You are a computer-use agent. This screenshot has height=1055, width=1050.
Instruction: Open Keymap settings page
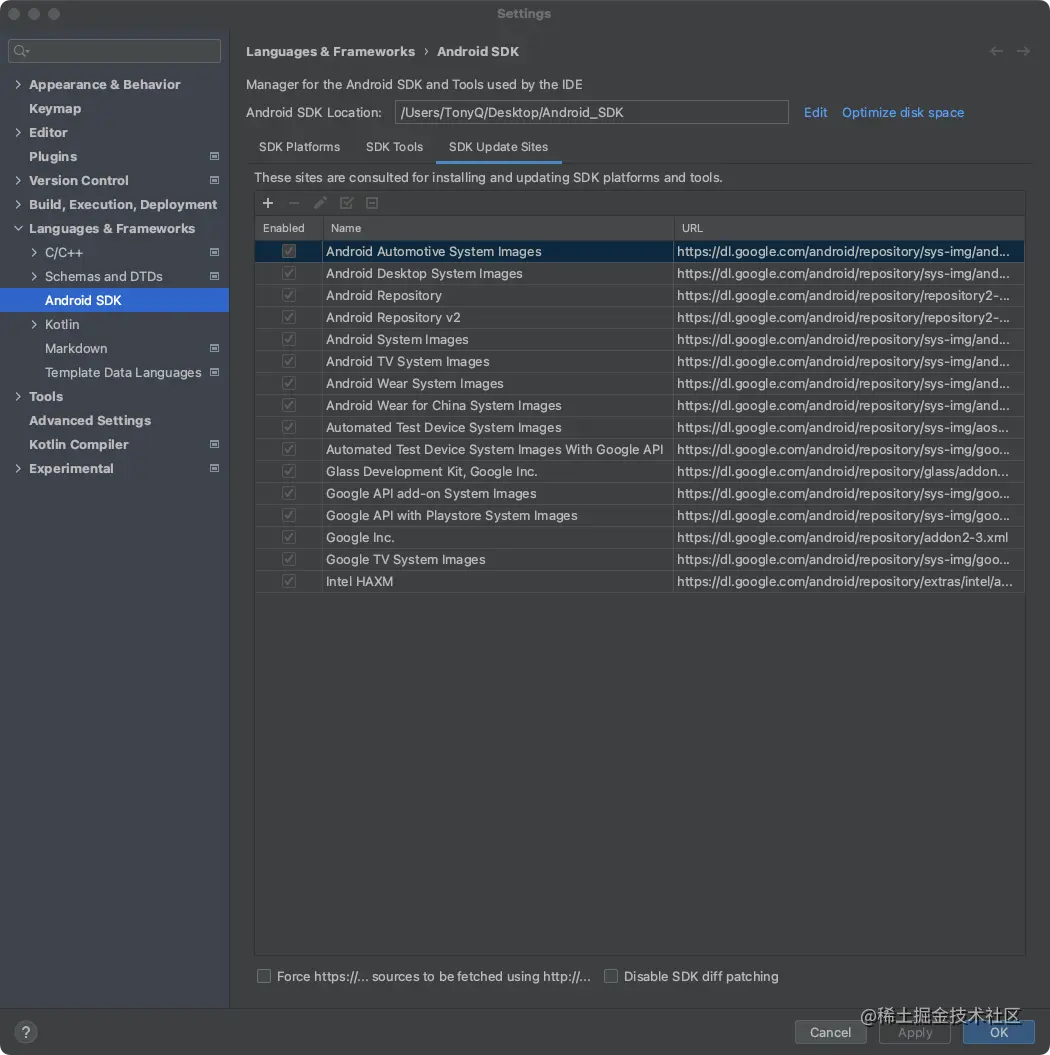click(x=55, y=108)
